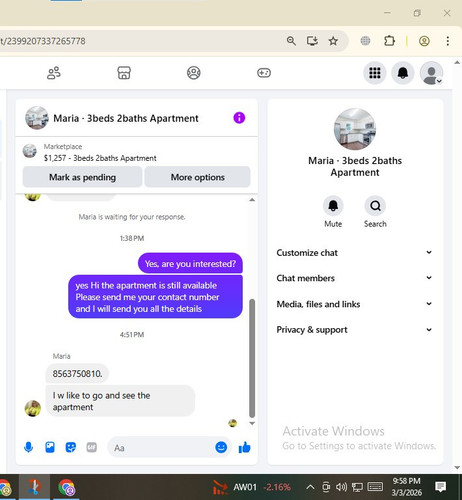Screen dimensions: 462x500
Task: Open the Windows notification center icon
Action: point(440,487)
